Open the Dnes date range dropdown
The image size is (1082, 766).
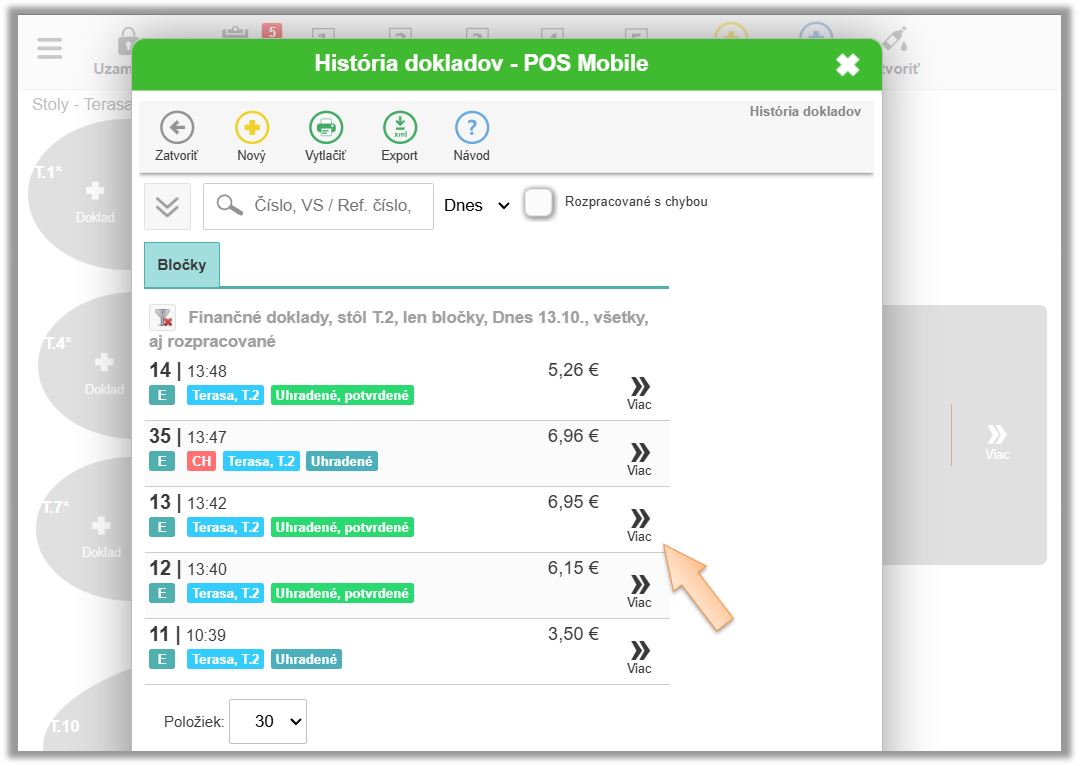click(x=477, y=206)
